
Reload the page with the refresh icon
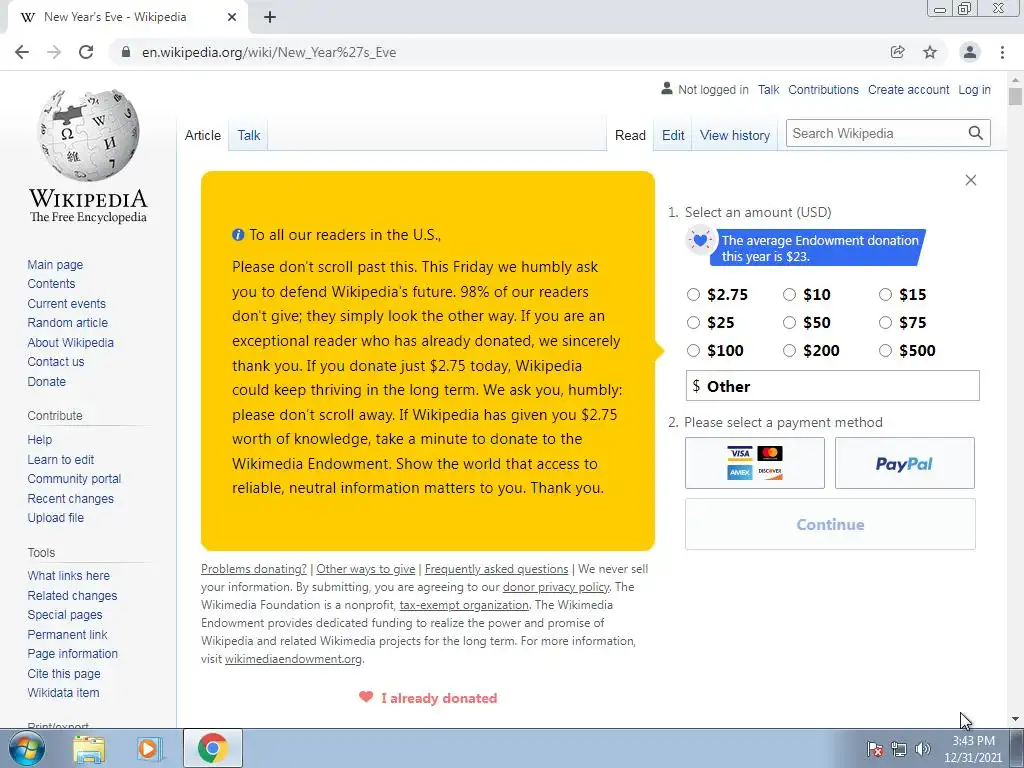pyautogui.click(x=86, y=52)
